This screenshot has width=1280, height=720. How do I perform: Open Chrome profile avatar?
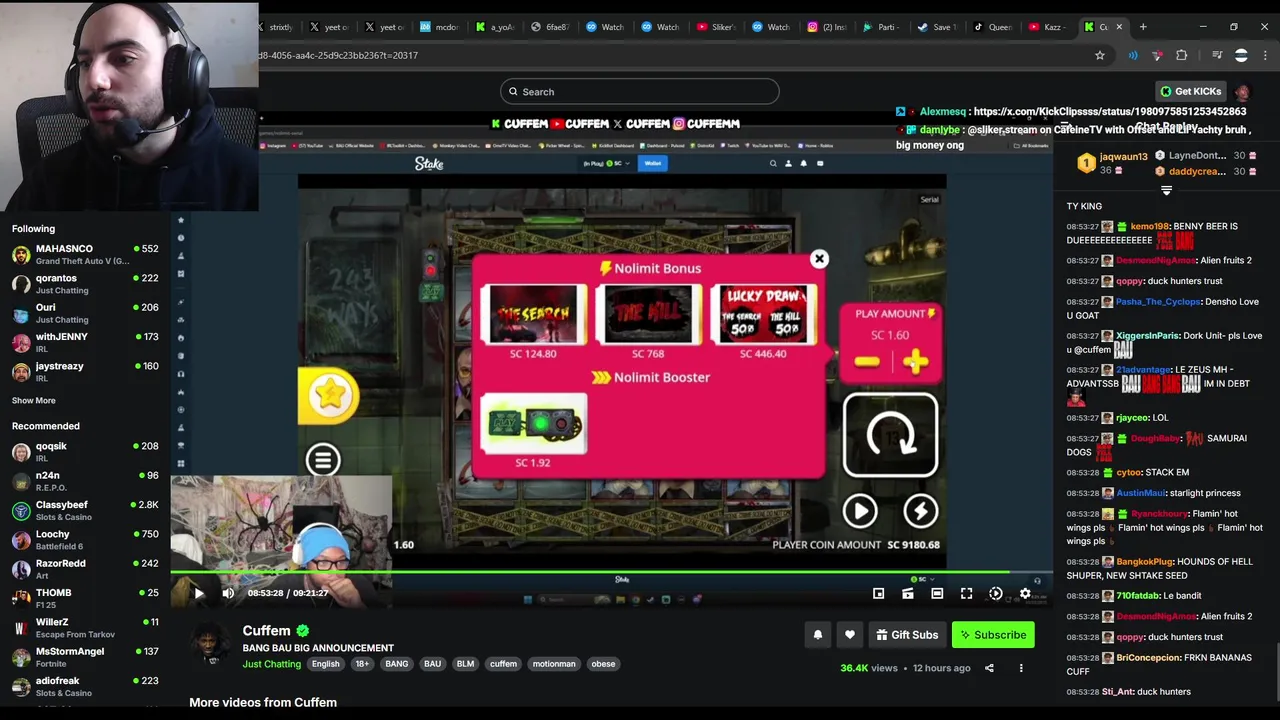pos(1241,55)
